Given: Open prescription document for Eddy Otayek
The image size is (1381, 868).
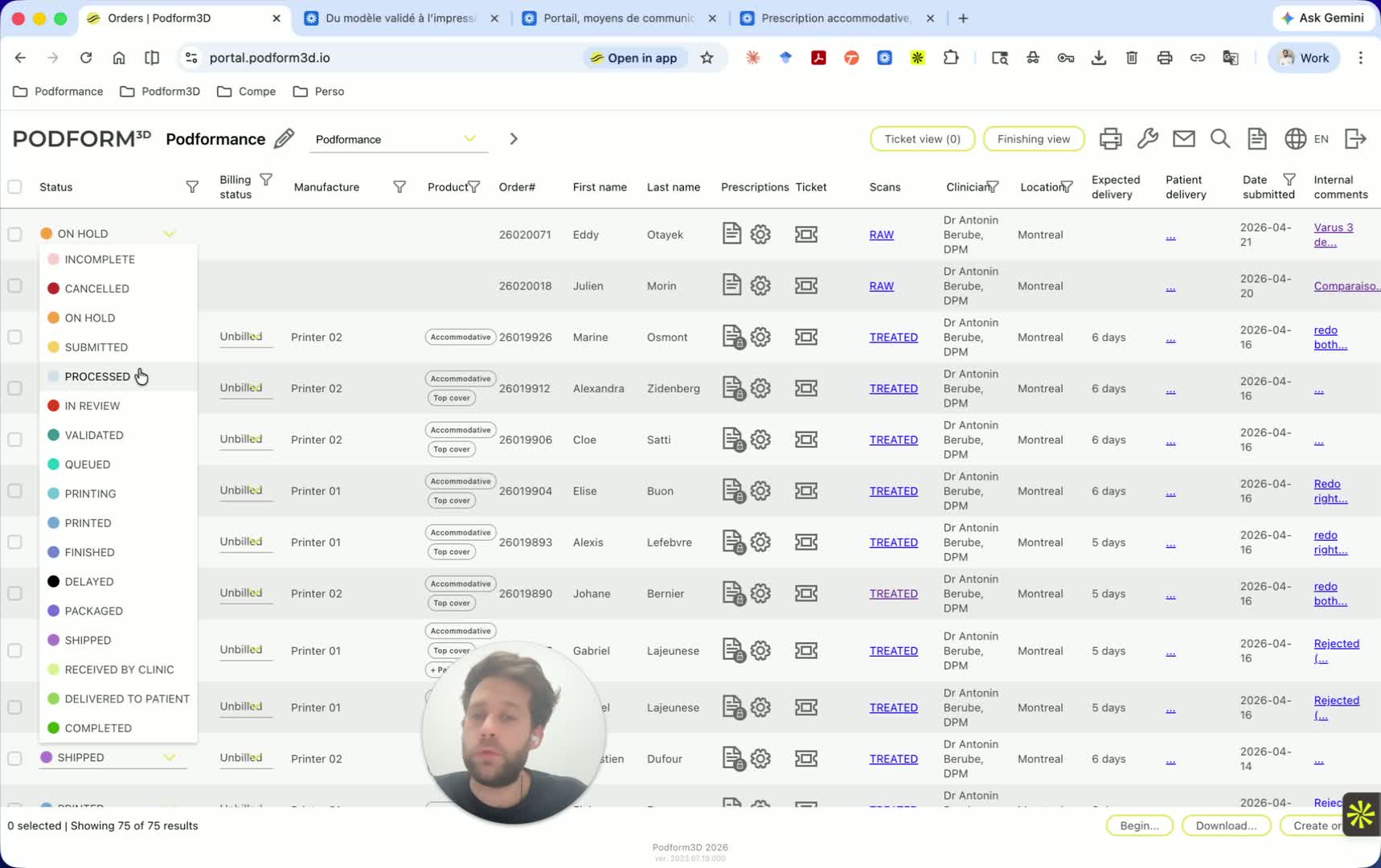Looking at the screenshot, I should pos(731,234).
